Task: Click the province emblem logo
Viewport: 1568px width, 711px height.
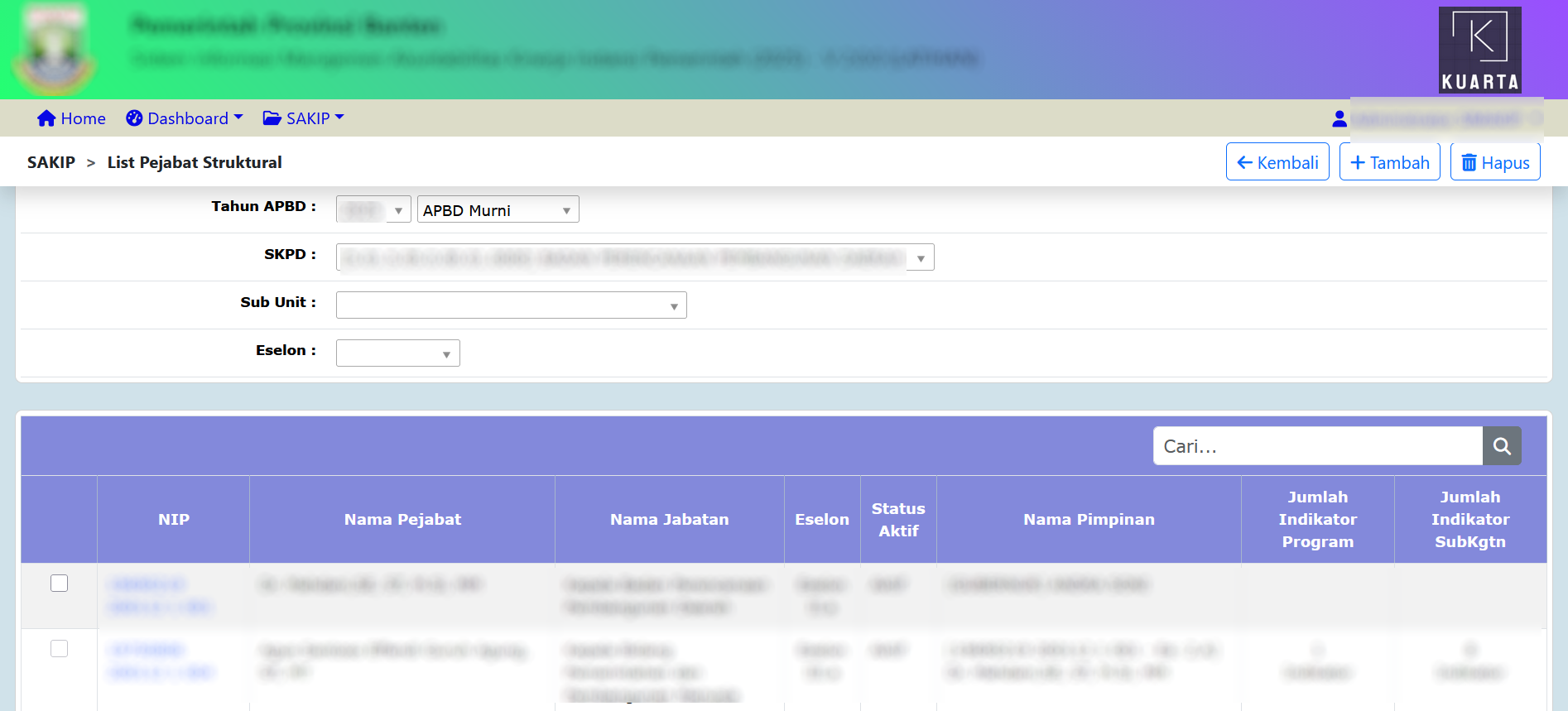Action: point(56,50)
